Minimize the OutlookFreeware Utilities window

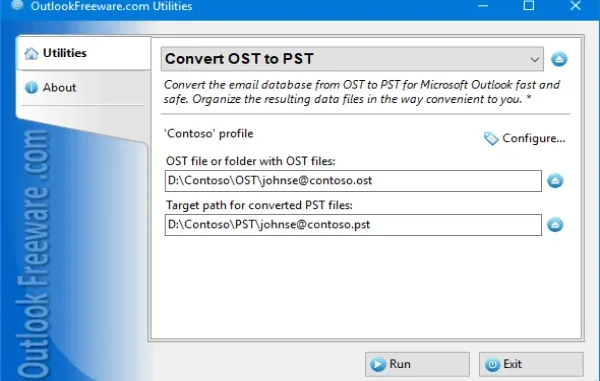483,5
